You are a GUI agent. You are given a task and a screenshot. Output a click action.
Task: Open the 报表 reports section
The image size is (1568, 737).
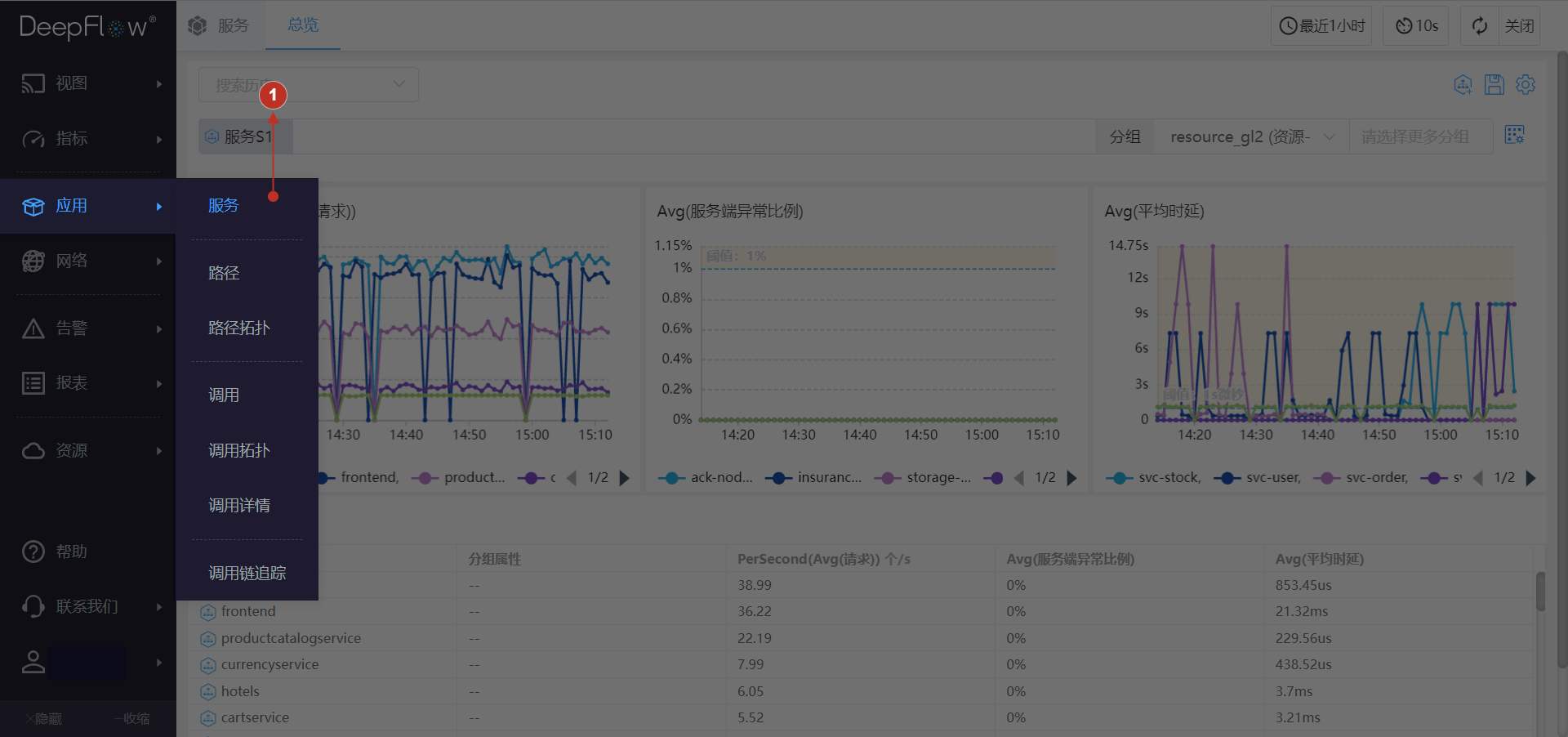[69, 382]
